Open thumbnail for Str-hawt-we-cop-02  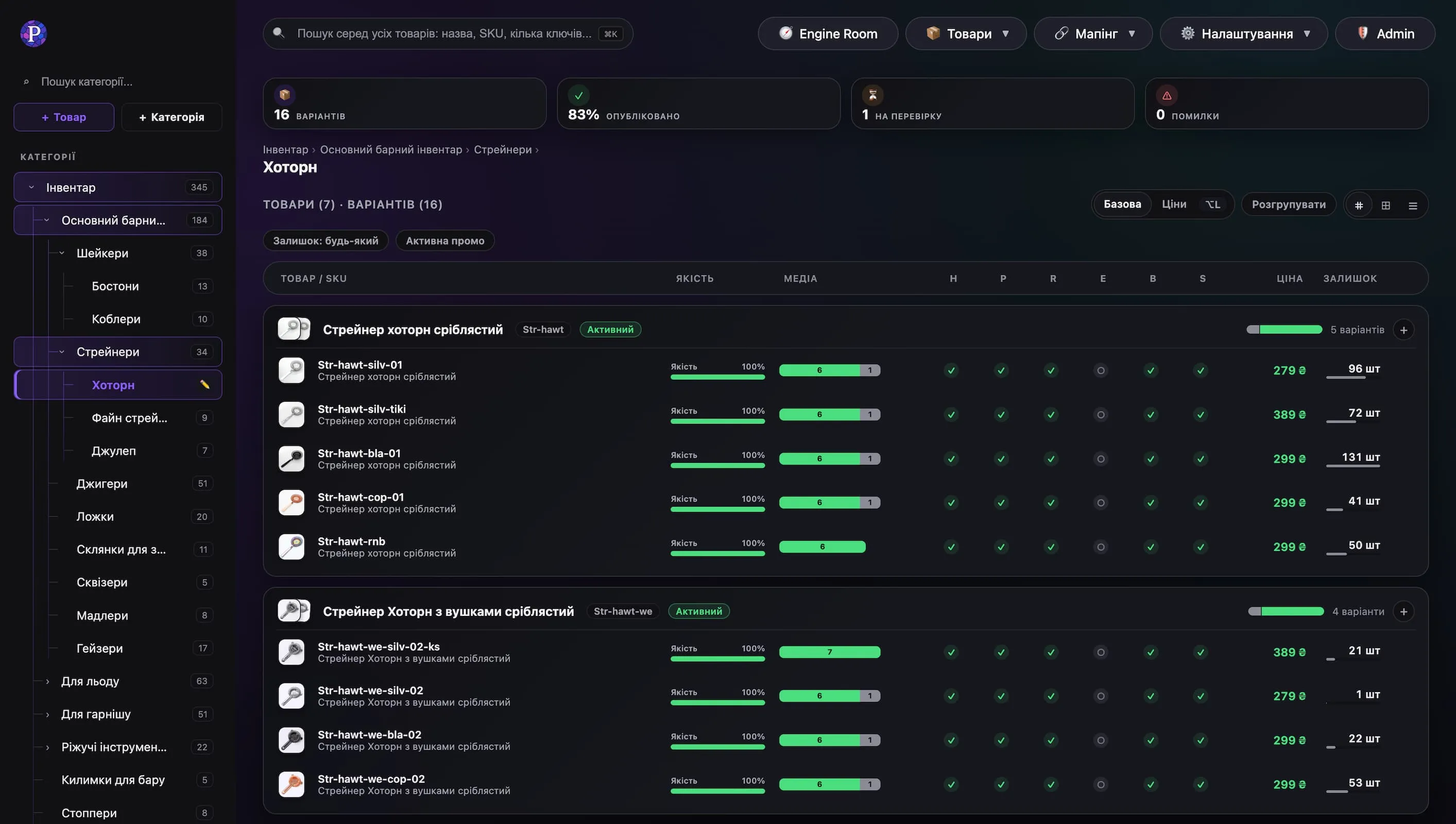pyautogui.click(x=292, y=784)
